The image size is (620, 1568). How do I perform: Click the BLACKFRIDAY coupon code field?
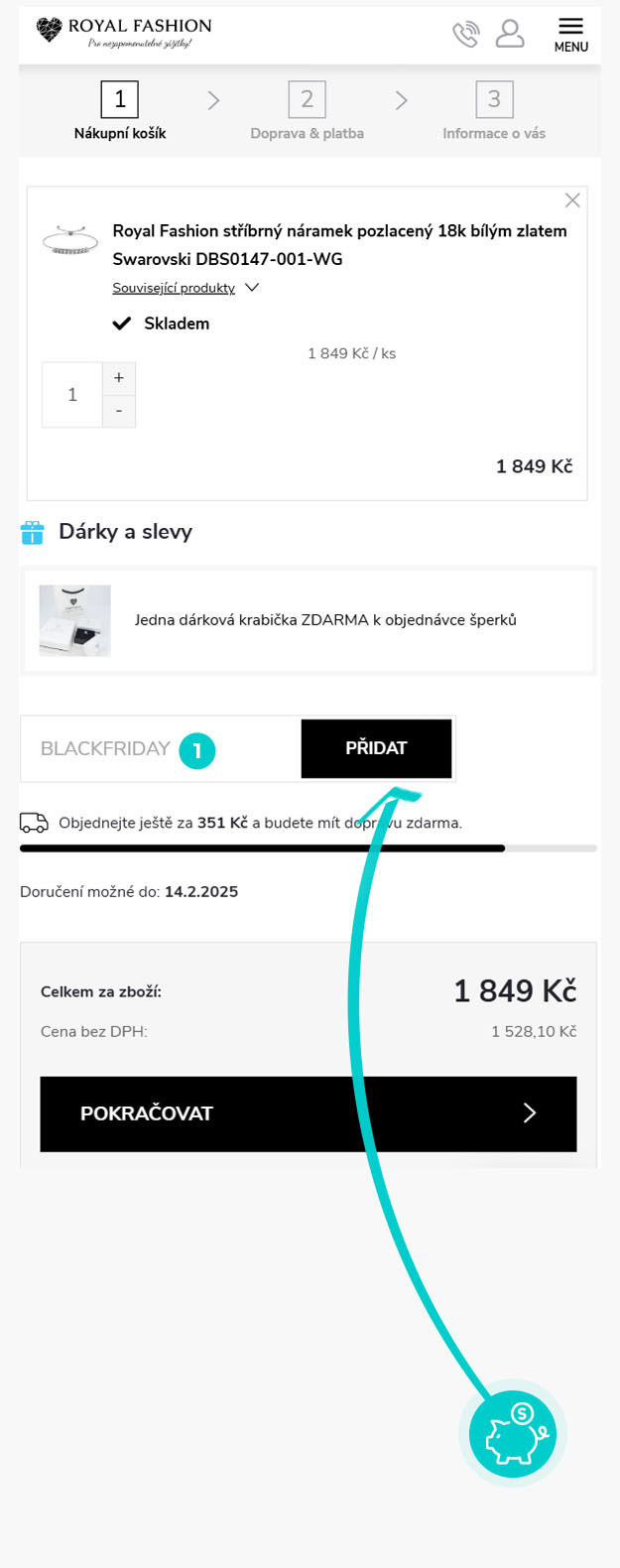click(x=105, y=749)
